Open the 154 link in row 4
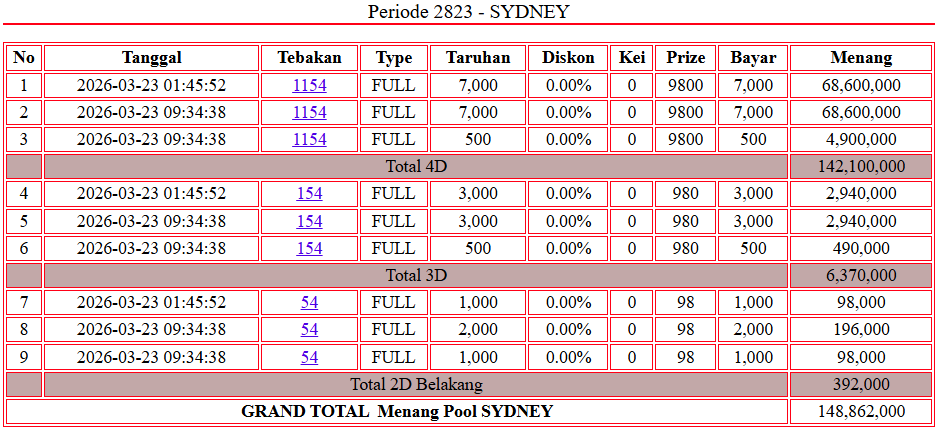 [x=309, y=194]
